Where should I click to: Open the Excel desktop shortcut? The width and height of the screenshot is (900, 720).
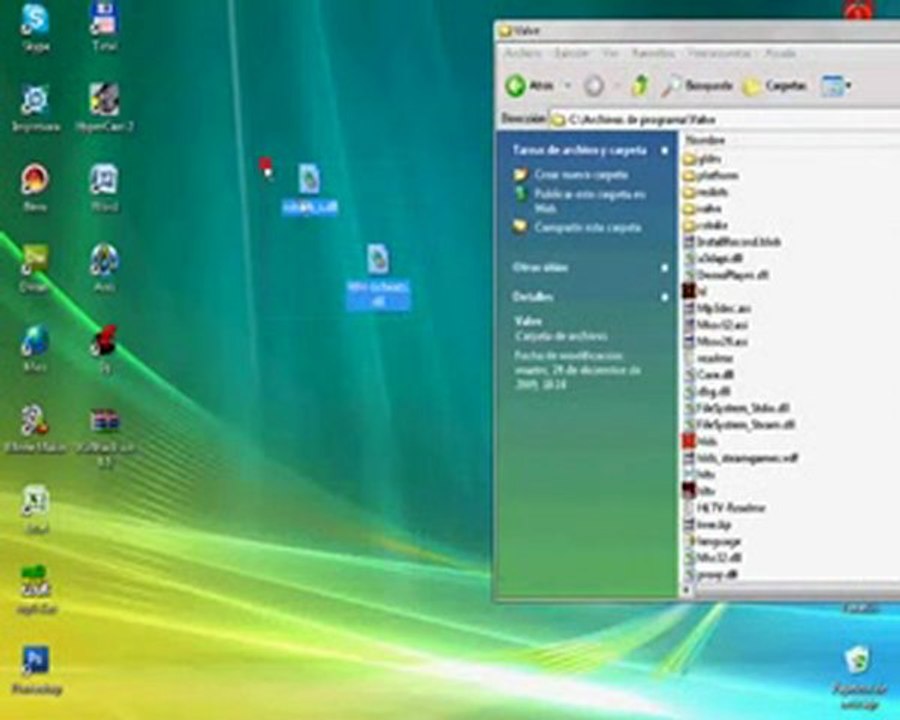point(36,510)
